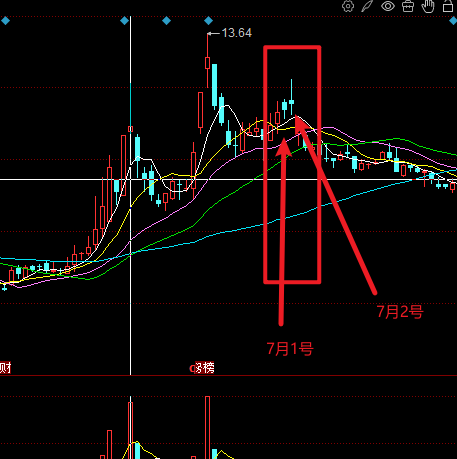Click blue diamond marker beside the vertical crosshair line
Image resolution: width=457 pixels, height=459 pixels.
click(124, 21)
